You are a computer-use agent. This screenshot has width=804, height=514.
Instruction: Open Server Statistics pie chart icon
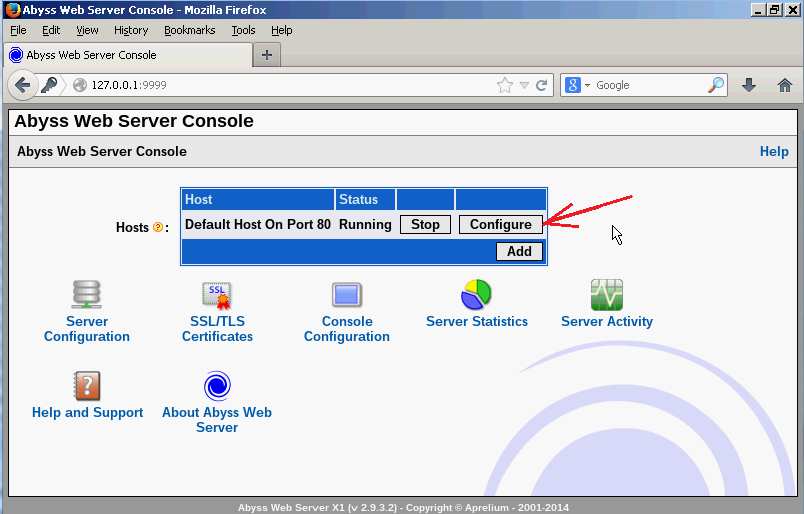[x=476, y=294]
